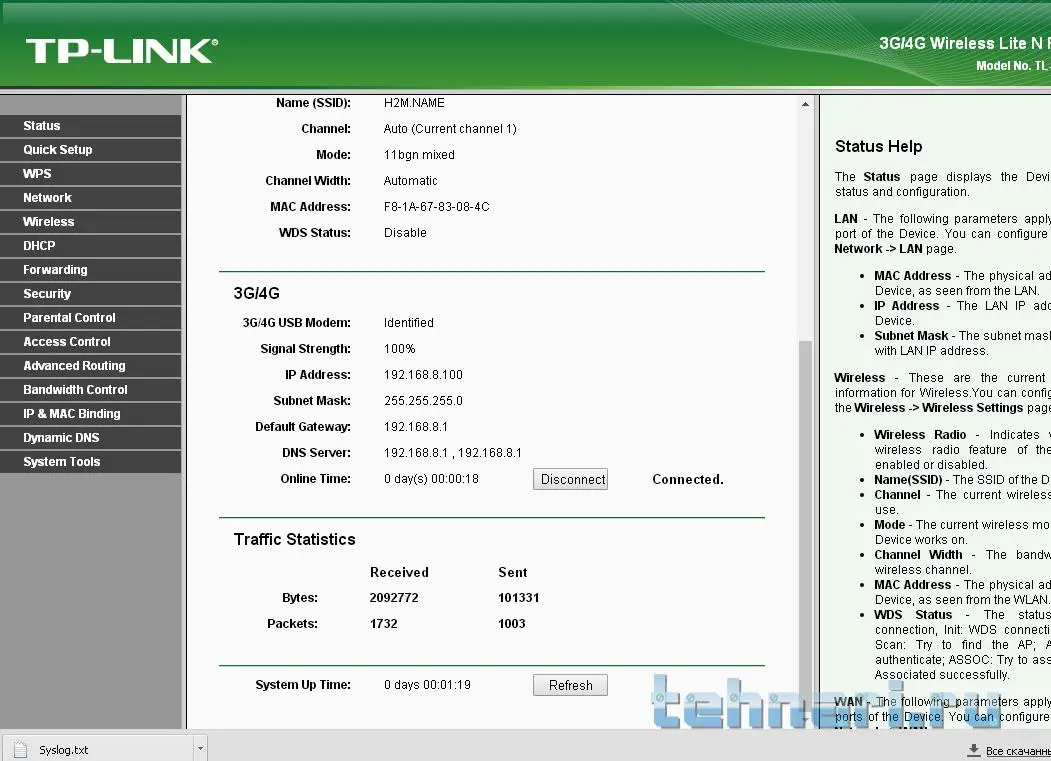Open the Forwarding section
Screen dimensions: 1051x761
[90, 270]
